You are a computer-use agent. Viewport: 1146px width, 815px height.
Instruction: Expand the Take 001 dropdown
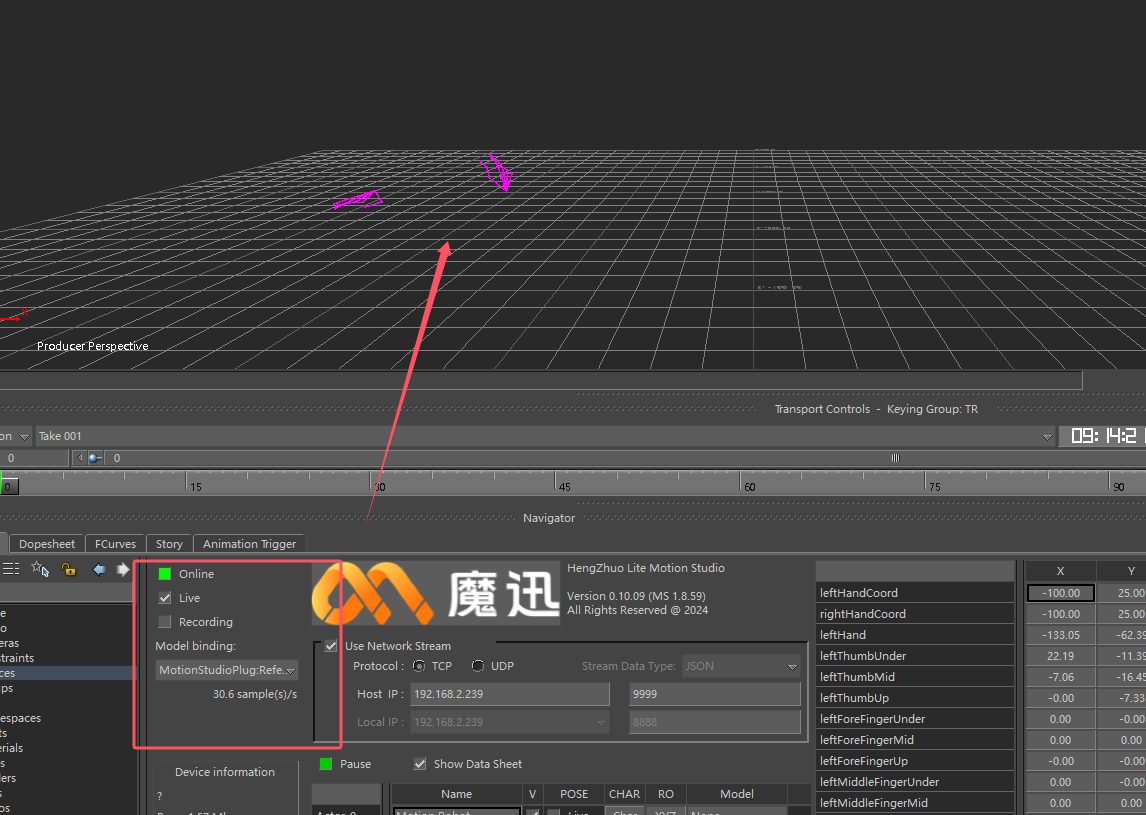[1047, 437]
